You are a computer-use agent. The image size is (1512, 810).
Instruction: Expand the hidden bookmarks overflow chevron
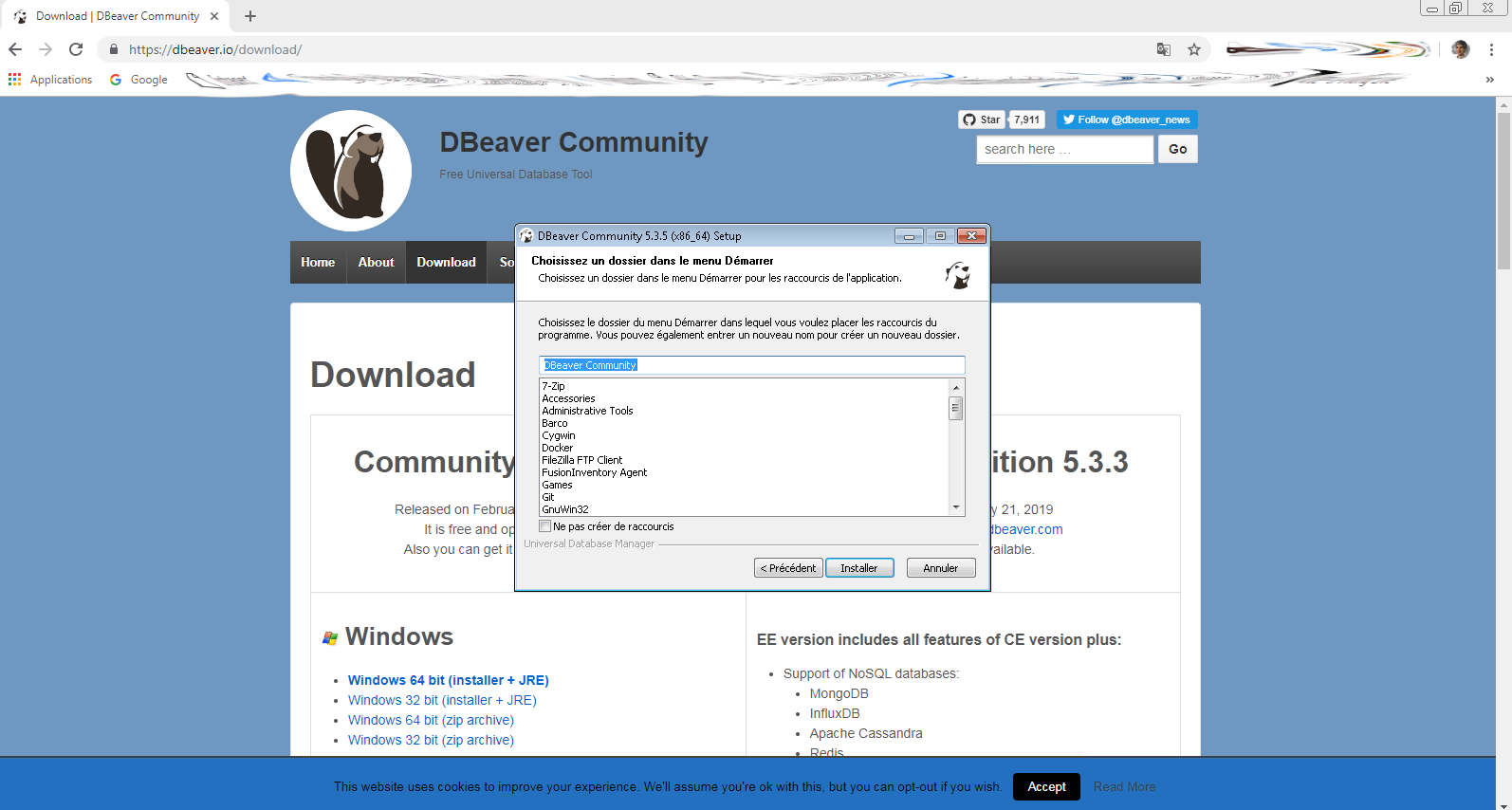point(1489,80)
